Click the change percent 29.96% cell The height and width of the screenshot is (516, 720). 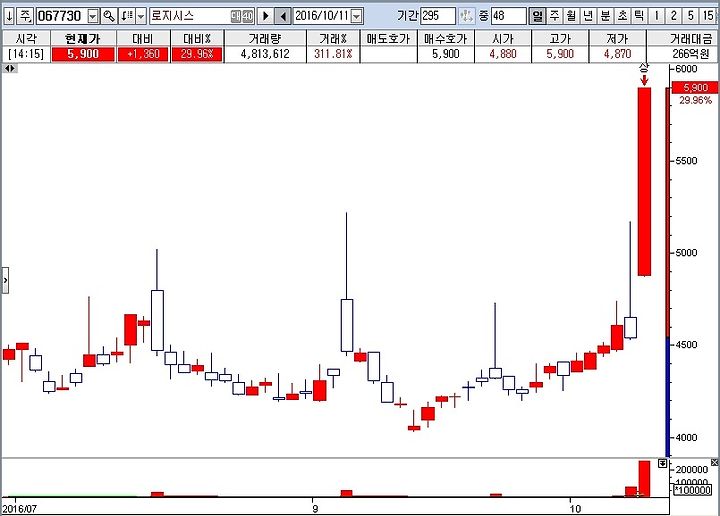pyautogui.click(x=197, y=54)
